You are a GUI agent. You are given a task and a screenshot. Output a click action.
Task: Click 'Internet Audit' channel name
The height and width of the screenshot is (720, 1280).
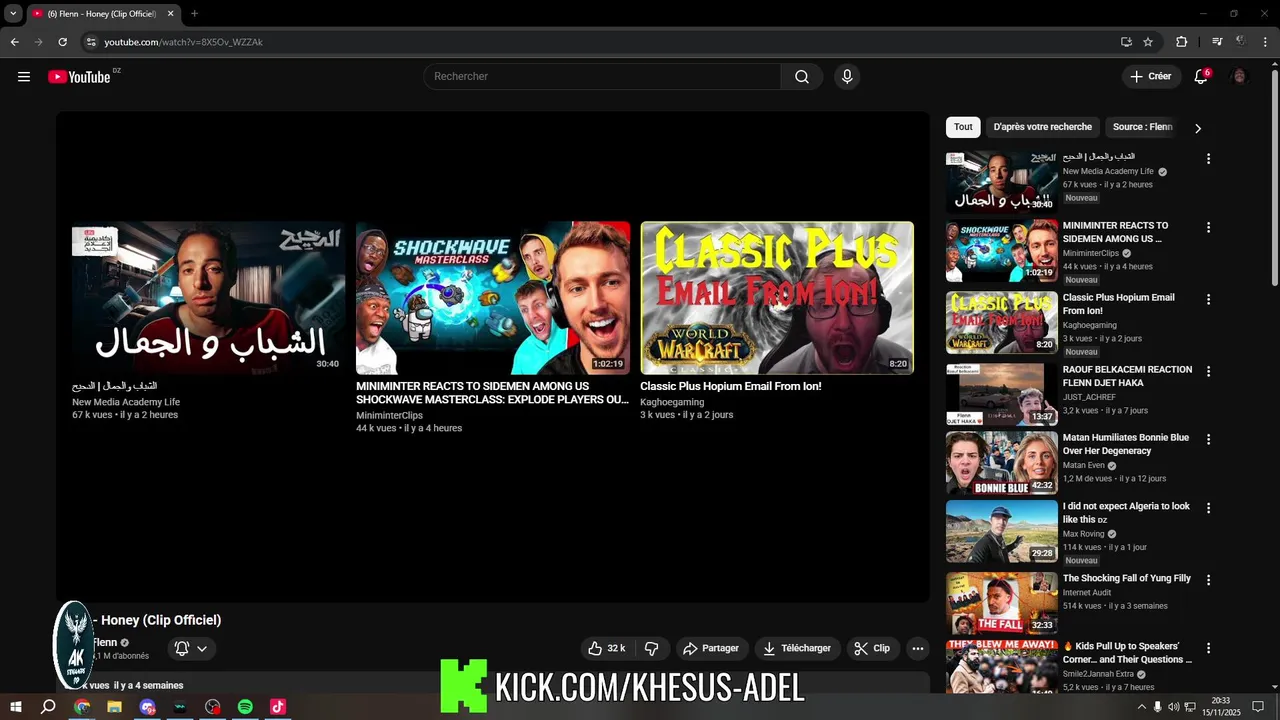[x=1087, y=593]
